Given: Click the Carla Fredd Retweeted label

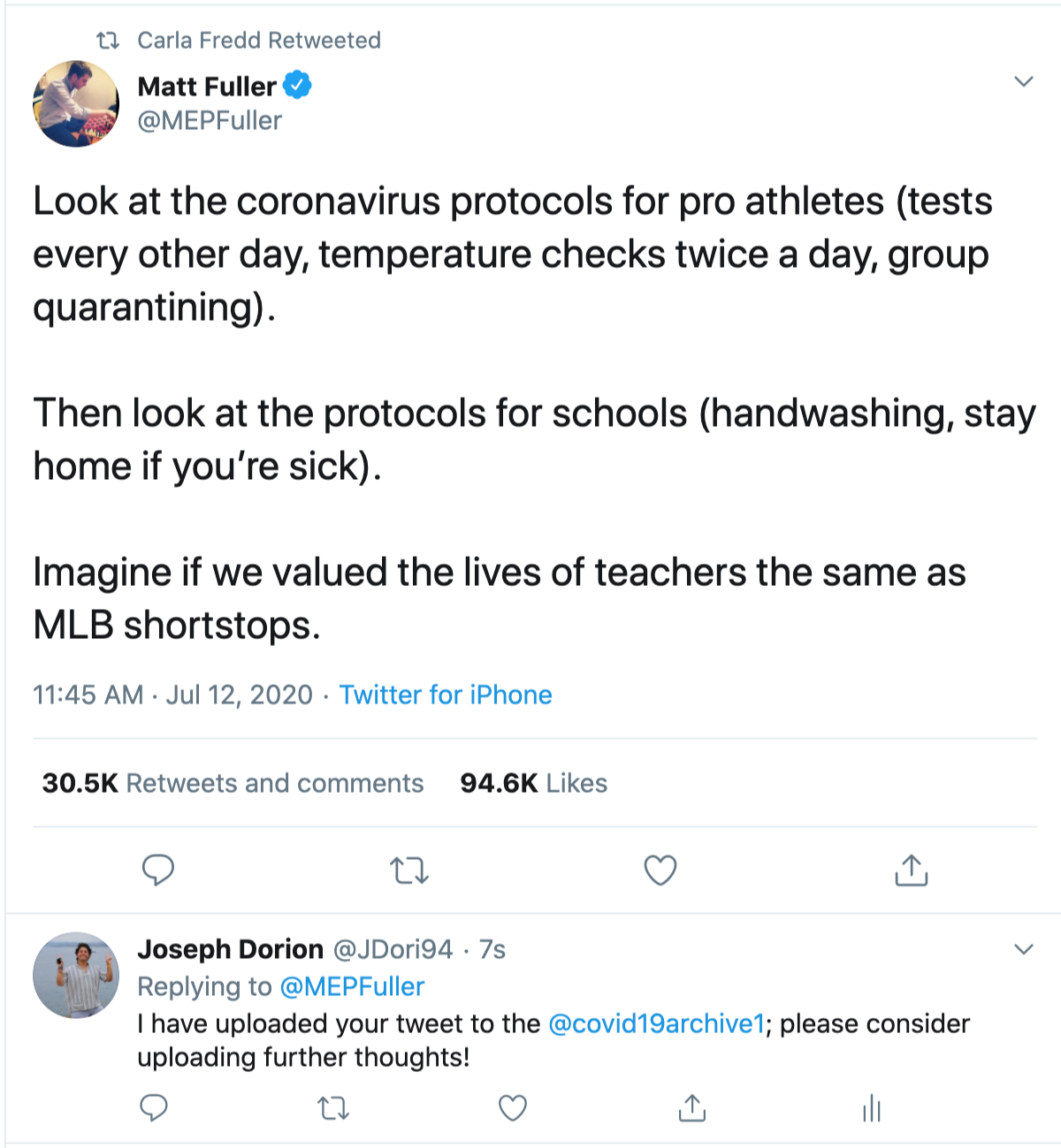Looking at the screenshot, I should [258, 41].
